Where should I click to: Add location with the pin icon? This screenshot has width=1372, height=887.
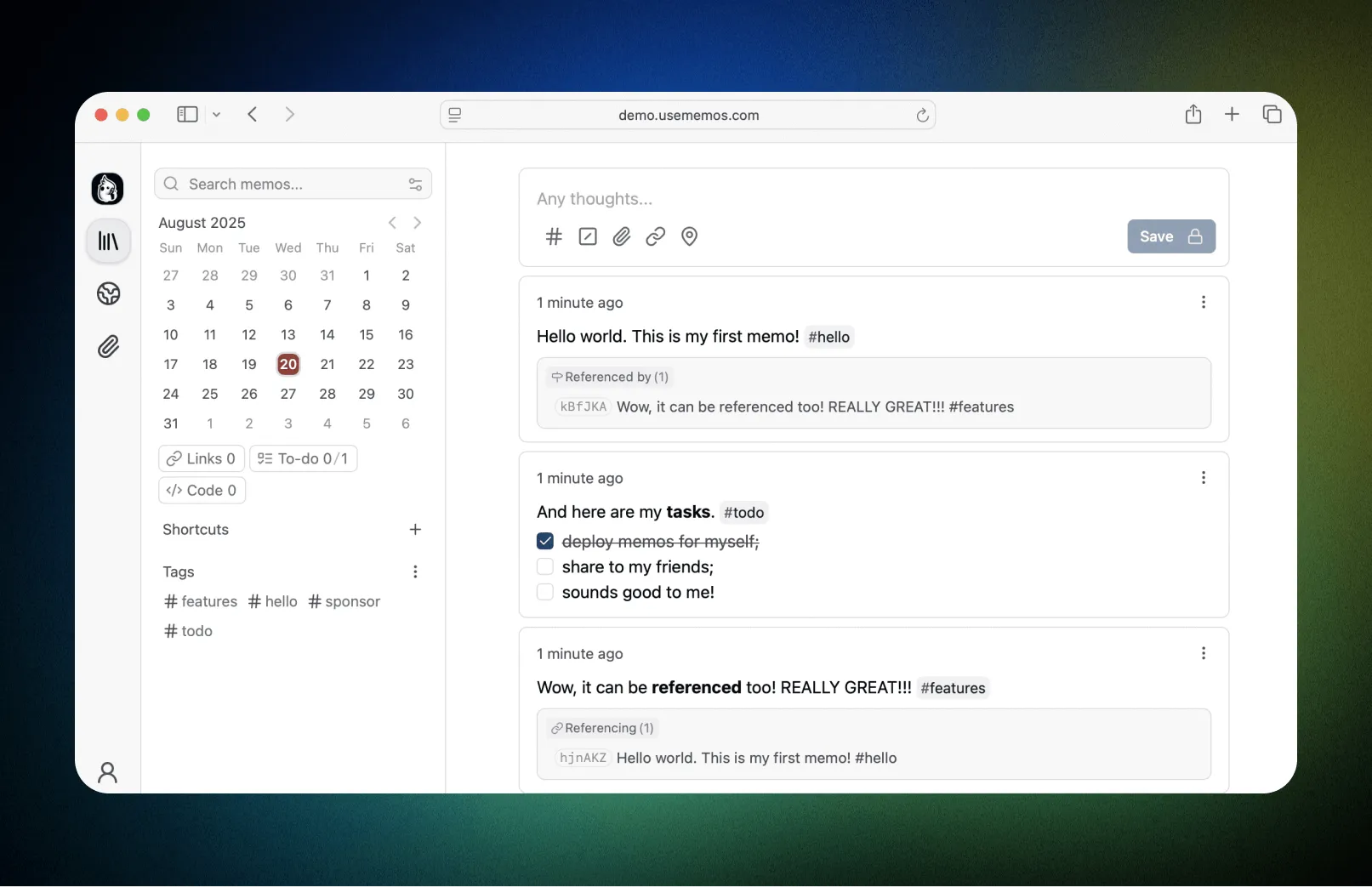pos(690,236)
